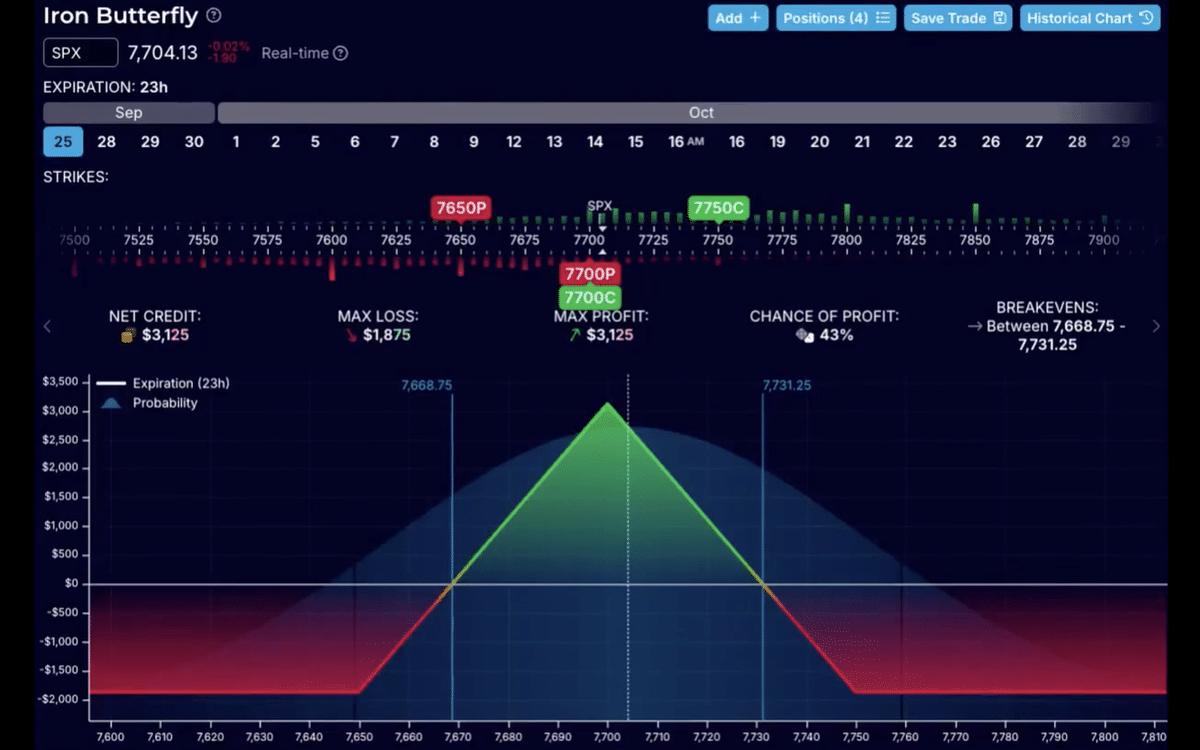Click the 7750C long call strike tag
The image size is (1200, 750).
718,208
